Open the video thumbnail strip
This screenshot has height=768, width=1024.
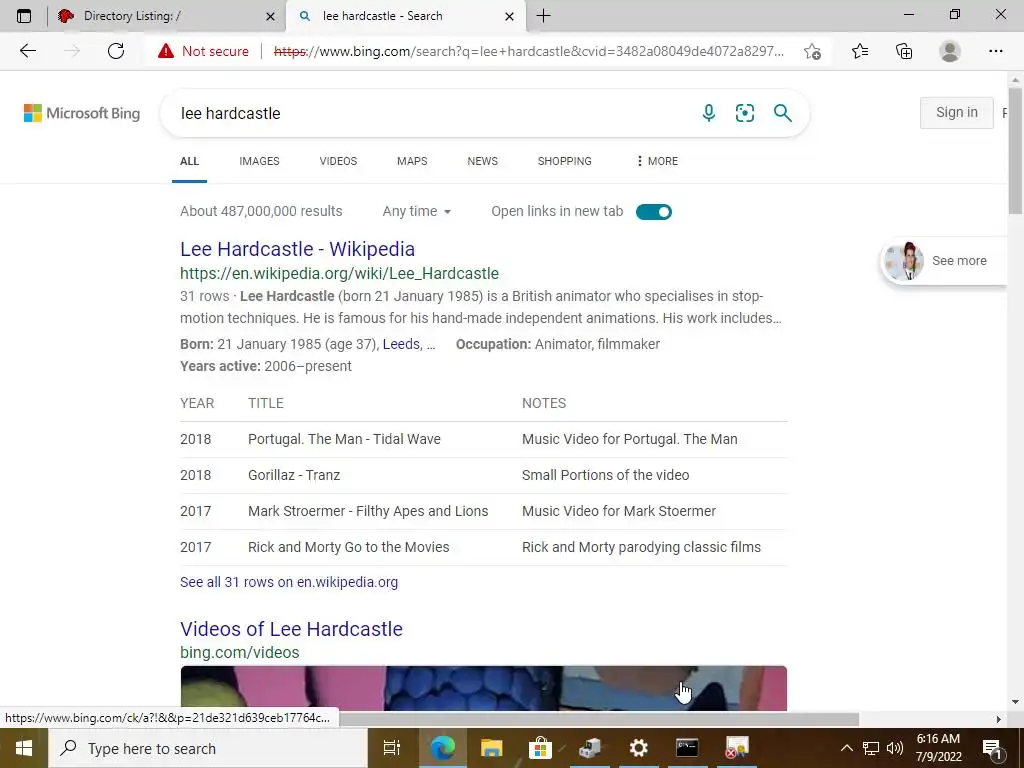click(484, 688)
